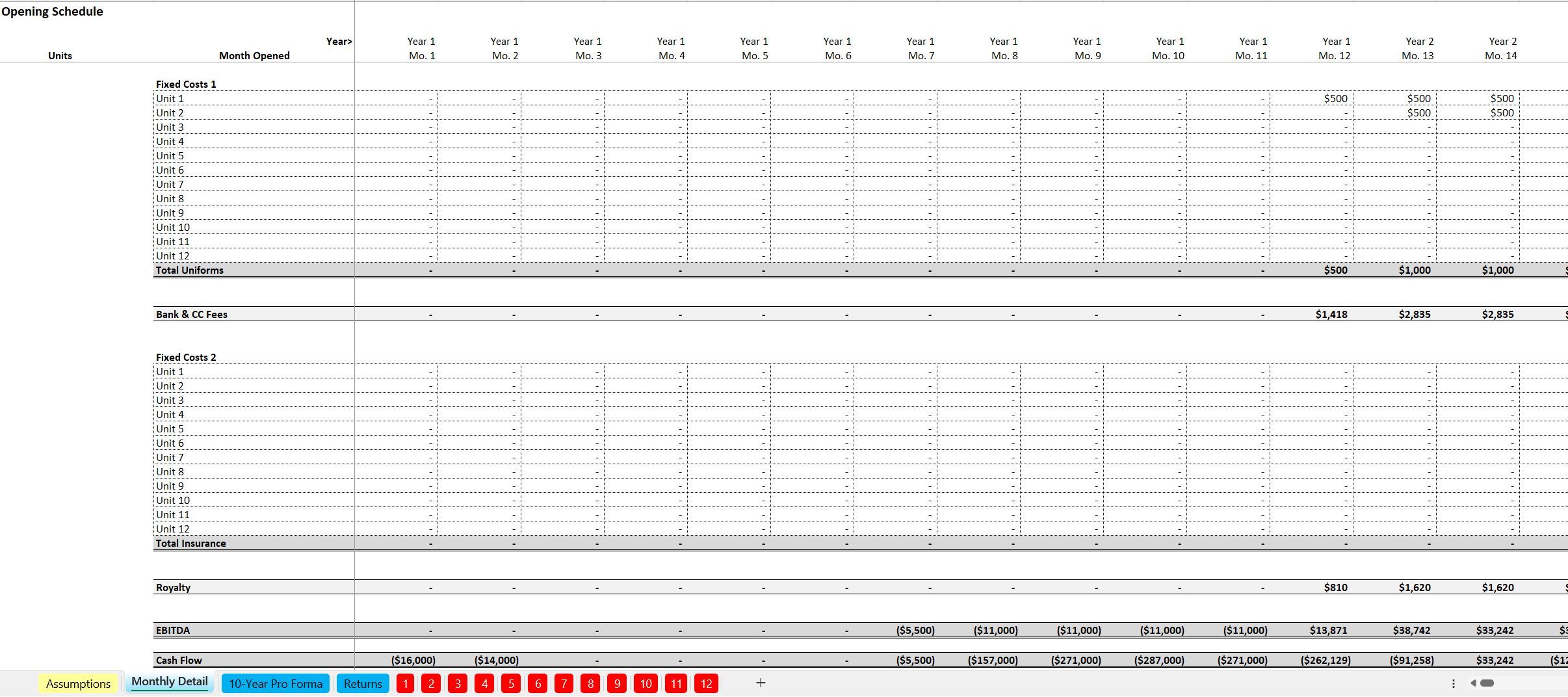Click the horizontal scroll left arrow
The height and width of the screenshot is (697, 1568).
point(1473,683)
